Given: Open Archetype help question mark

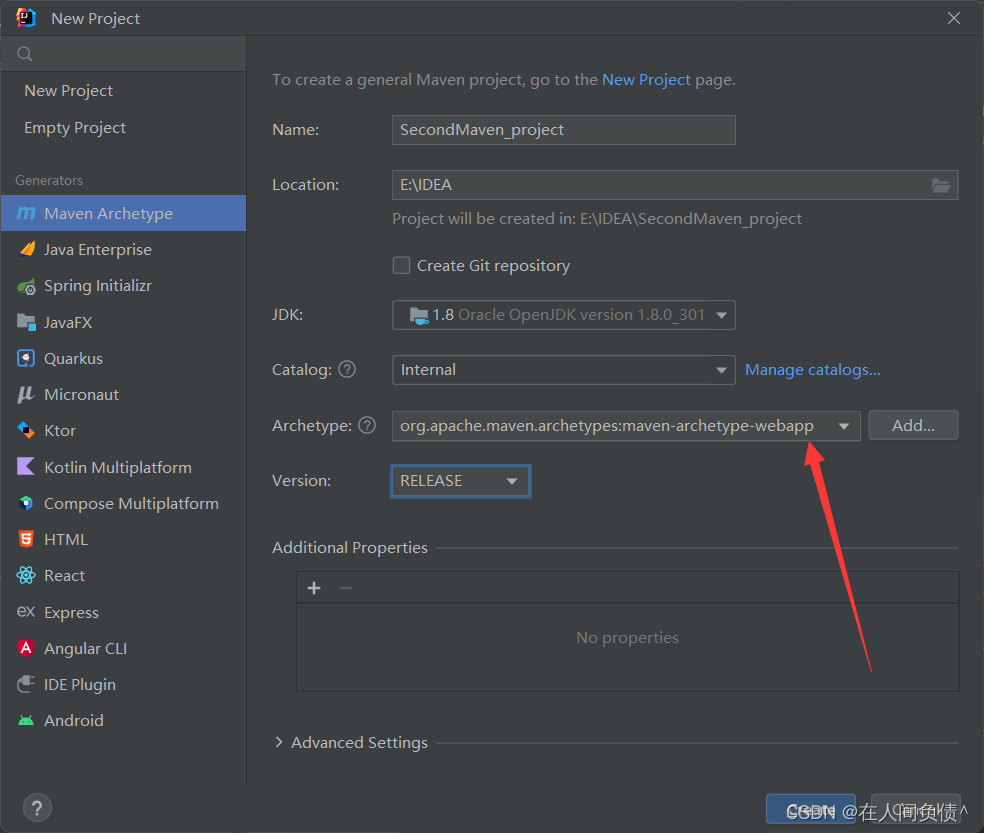Looking at the screenshot, I should click(x=367, y=425).
